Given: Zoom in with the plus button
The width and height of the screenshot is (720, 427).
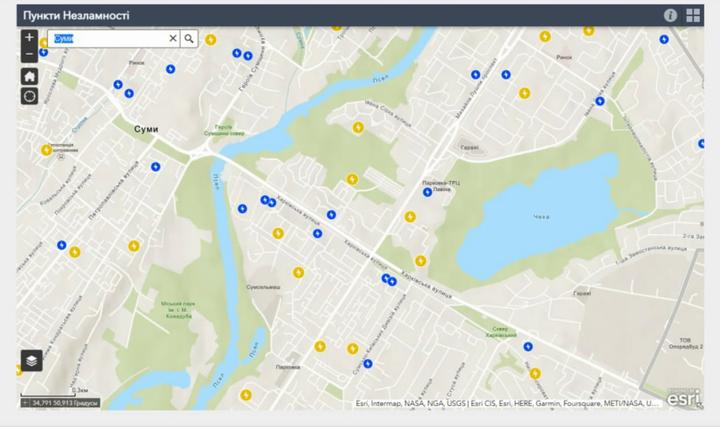Looking at the screenshot, I should pos(29,38).
